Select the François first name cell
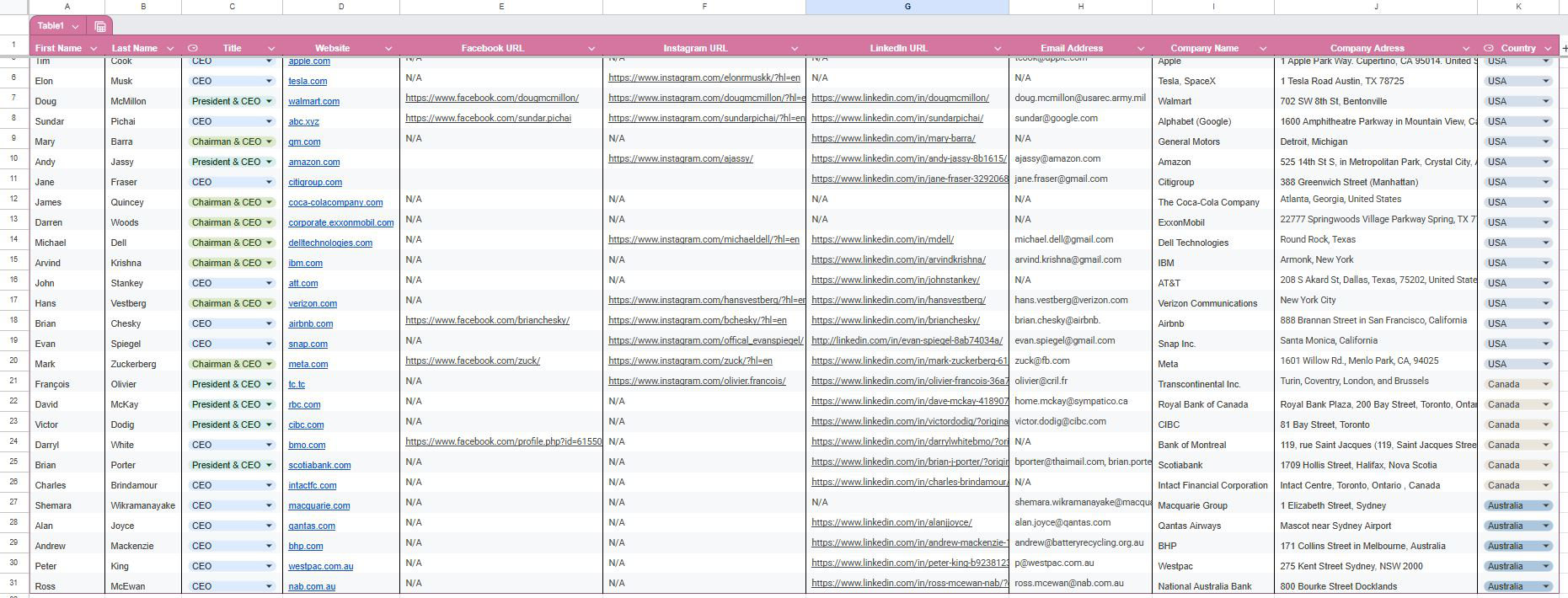 67,382
